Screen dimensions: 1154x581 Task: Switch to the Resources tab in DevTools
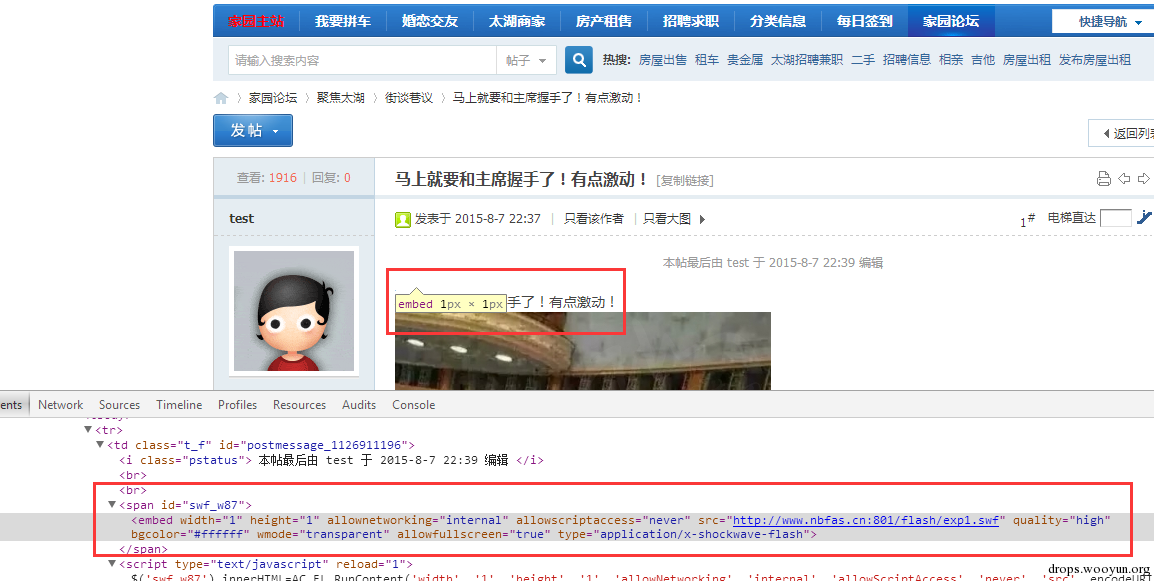click(299, 405)
